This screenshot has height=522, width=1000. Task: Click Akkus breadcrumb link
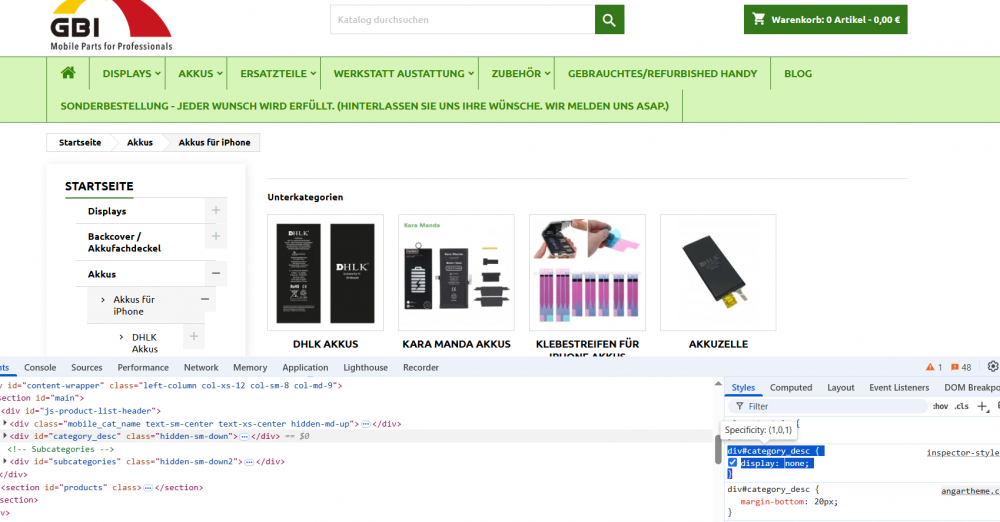140,142
